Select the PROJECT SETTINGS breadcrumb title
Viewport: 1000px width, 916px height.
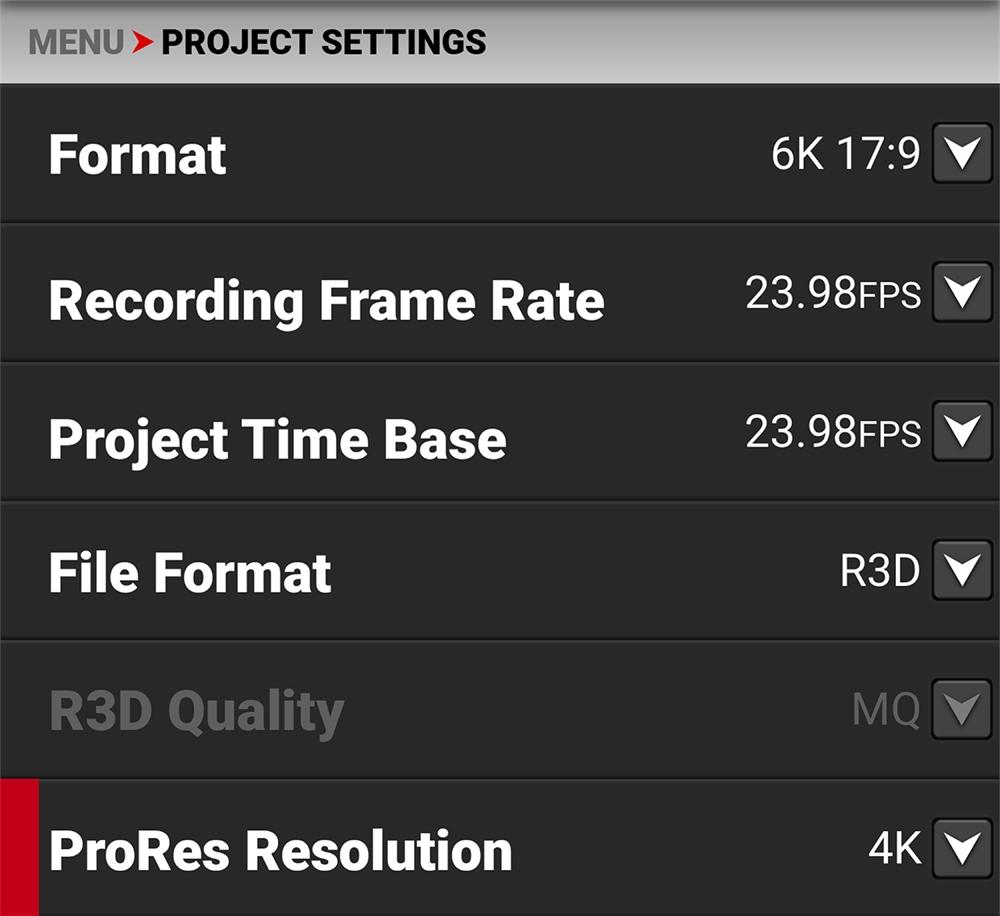tap(323, 43)
